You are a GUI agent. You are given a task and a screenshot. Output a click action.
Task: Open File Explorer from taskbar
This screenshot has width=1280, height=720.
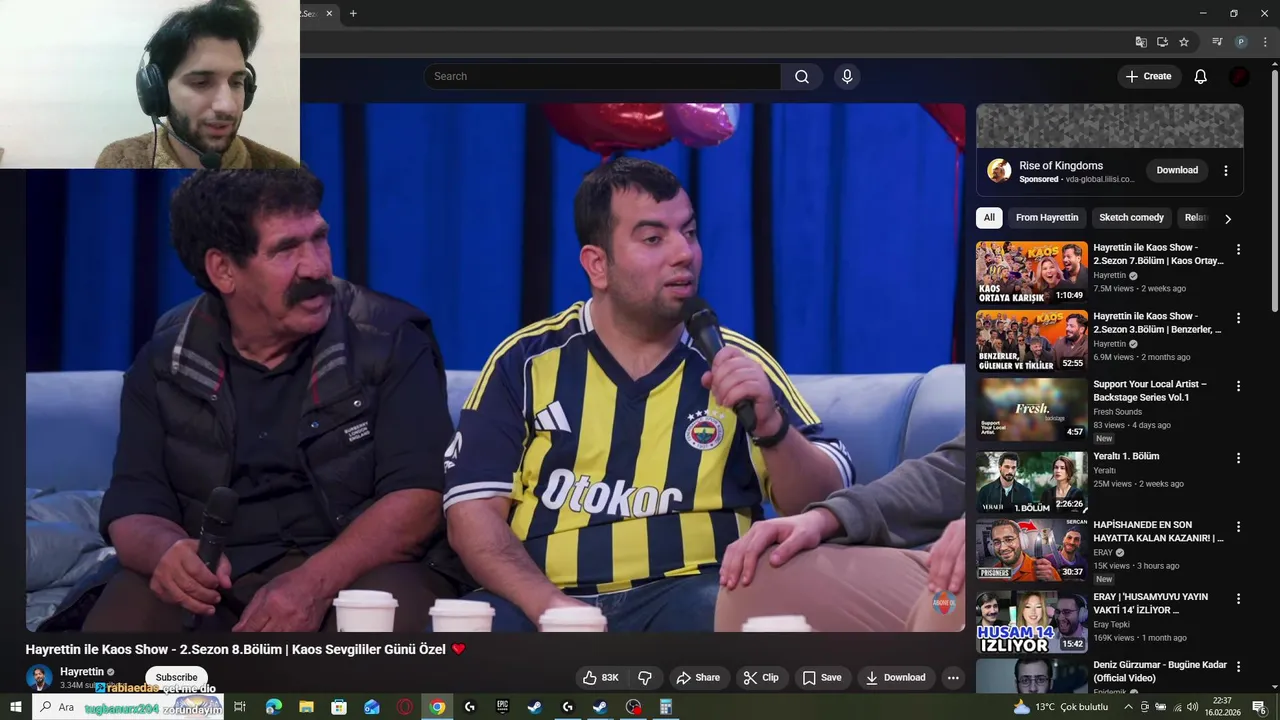click(306, 707)
